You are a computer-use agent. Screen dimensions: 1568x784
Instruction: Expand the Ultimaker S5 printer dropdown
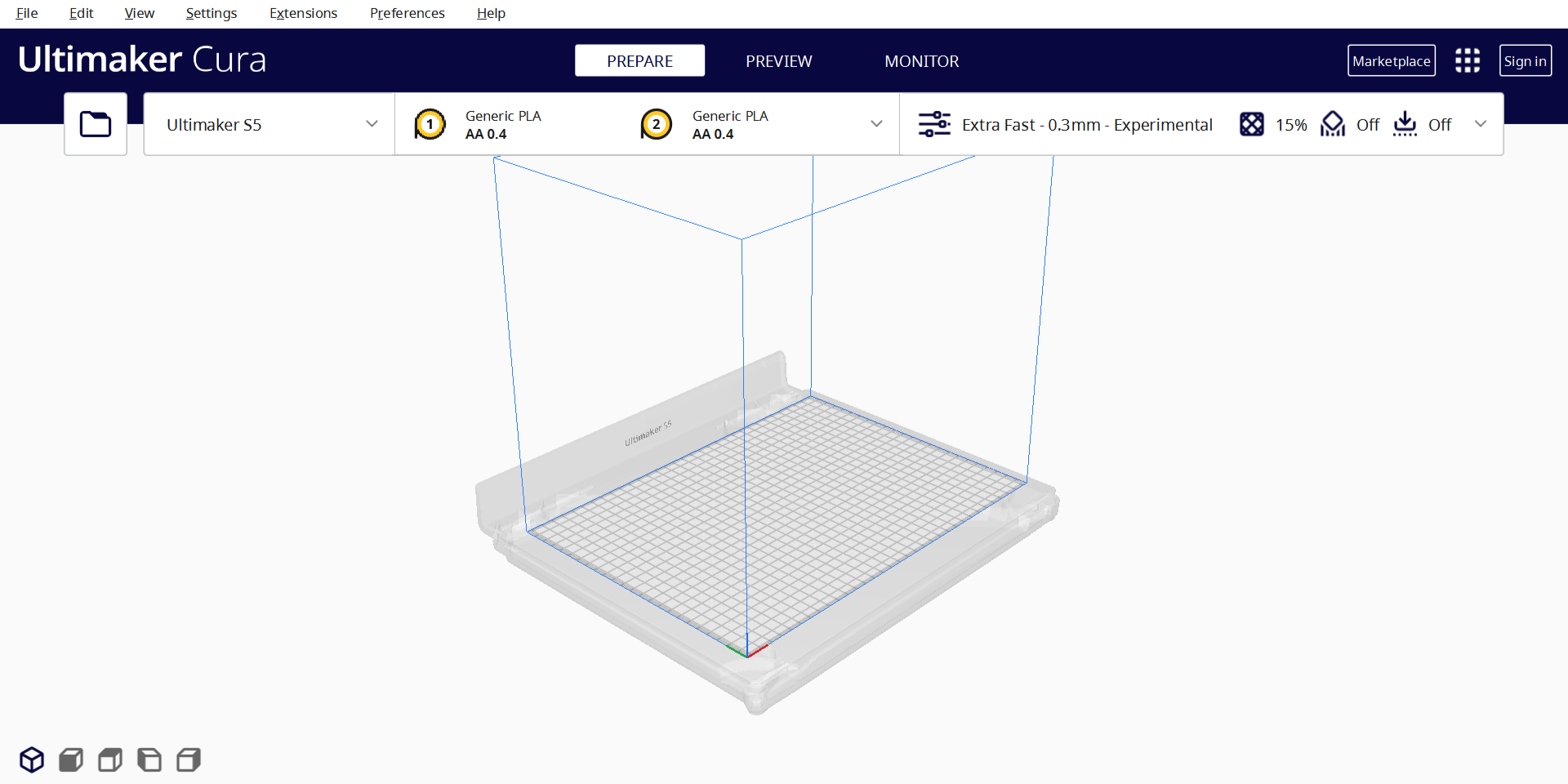(372, 124)
